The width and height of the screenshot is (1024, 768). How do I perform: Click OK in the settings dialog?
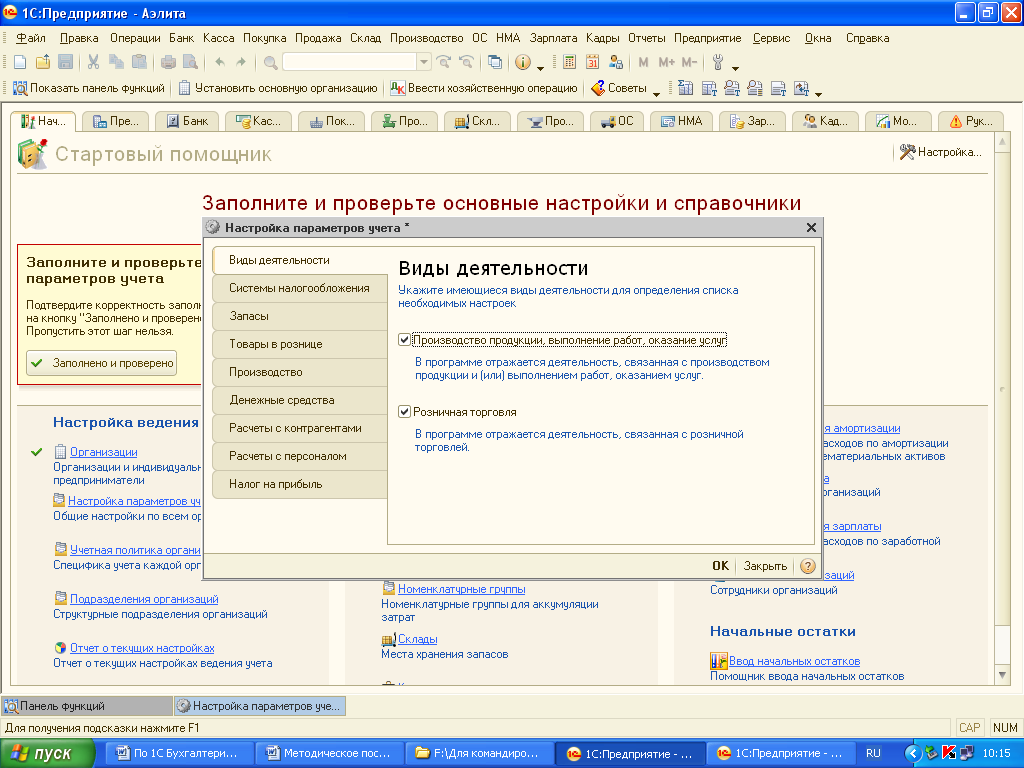tap(720, 566)
